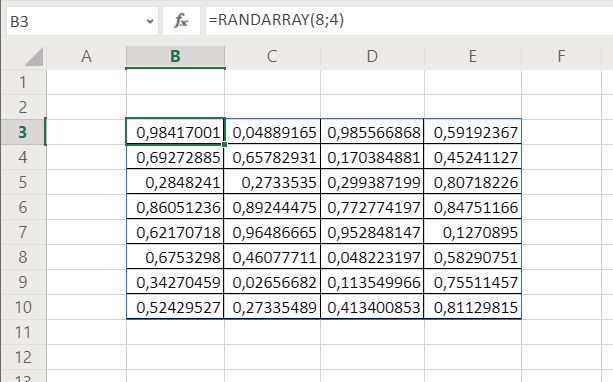Click cell with value 0,89244475
The image size is (613, 382).
272,207
